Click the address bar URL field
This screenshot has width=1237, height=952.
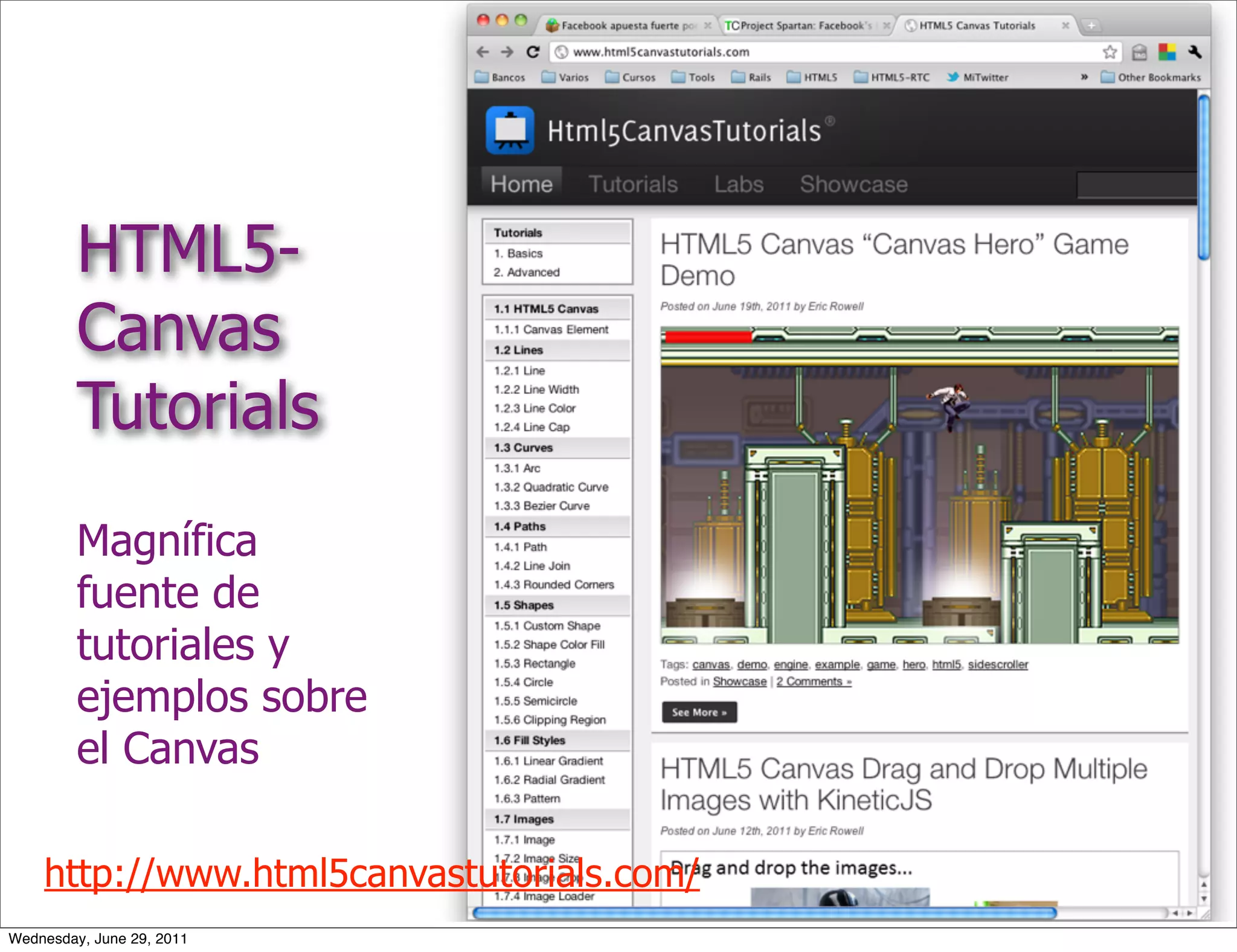tap(837, 52)
